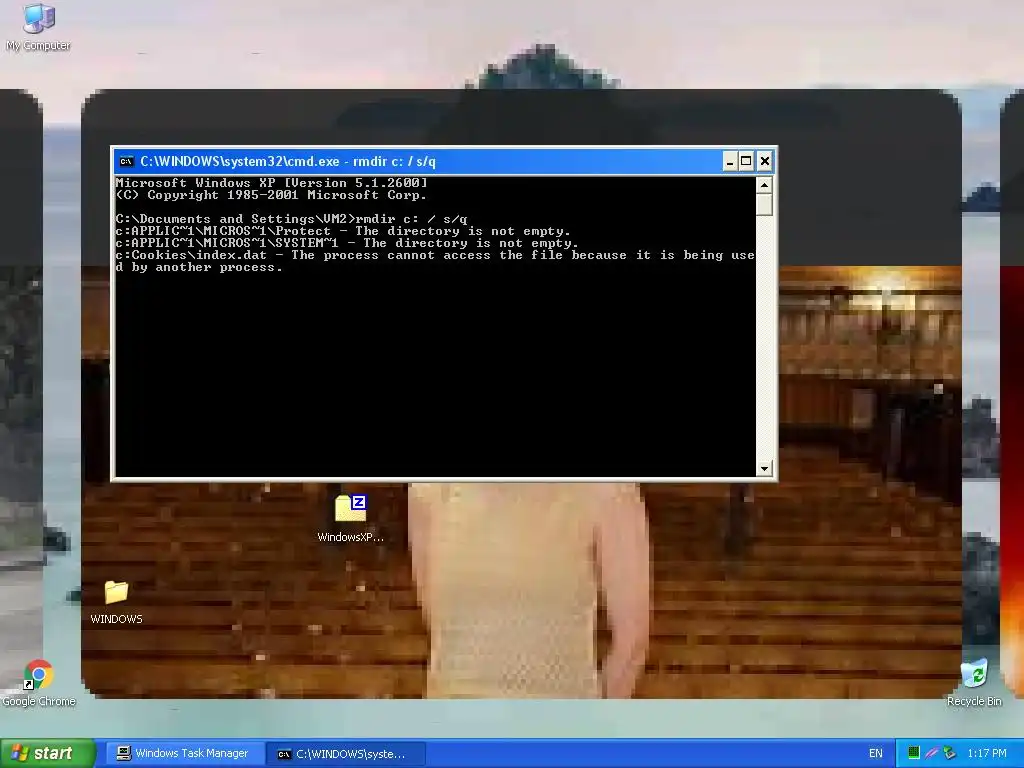The width and height of the screenshot is (1024, 768).
Task: Click the 'Cookies\index.dat' error line
Action: [x=435, y=261]
